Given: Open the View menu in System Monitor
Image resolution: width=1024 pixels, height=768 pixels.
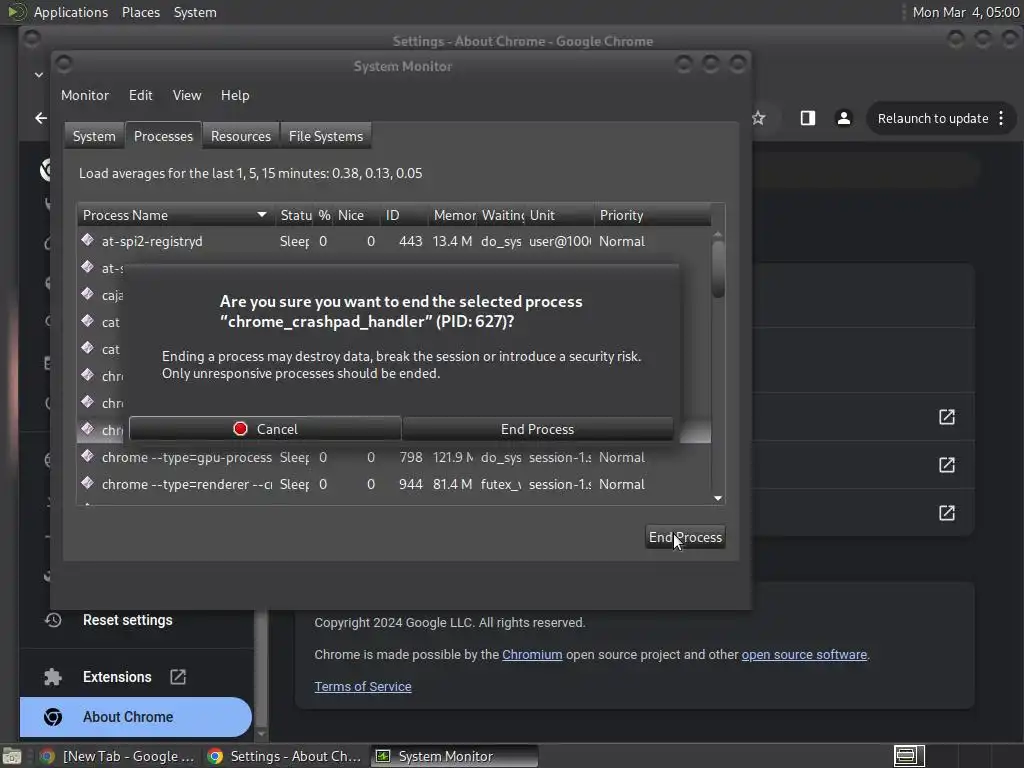Looking at the screenshot, I should pos(187,95).
